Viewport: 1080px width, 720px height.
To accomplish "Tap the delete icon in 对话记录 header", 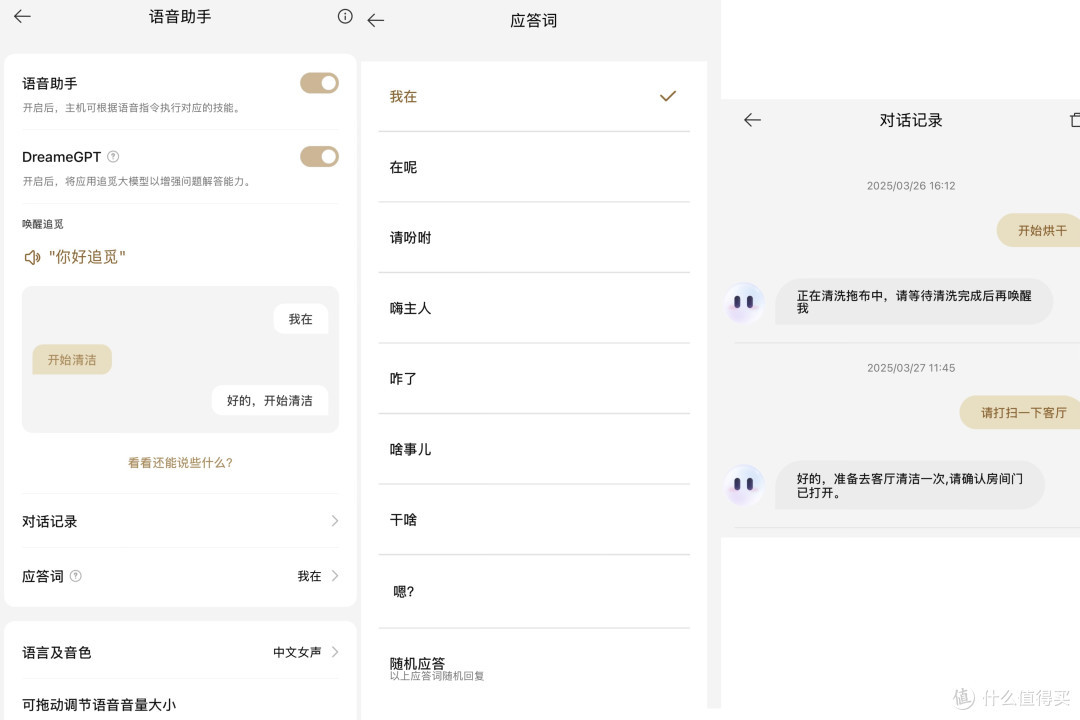I will (1074, 120).
